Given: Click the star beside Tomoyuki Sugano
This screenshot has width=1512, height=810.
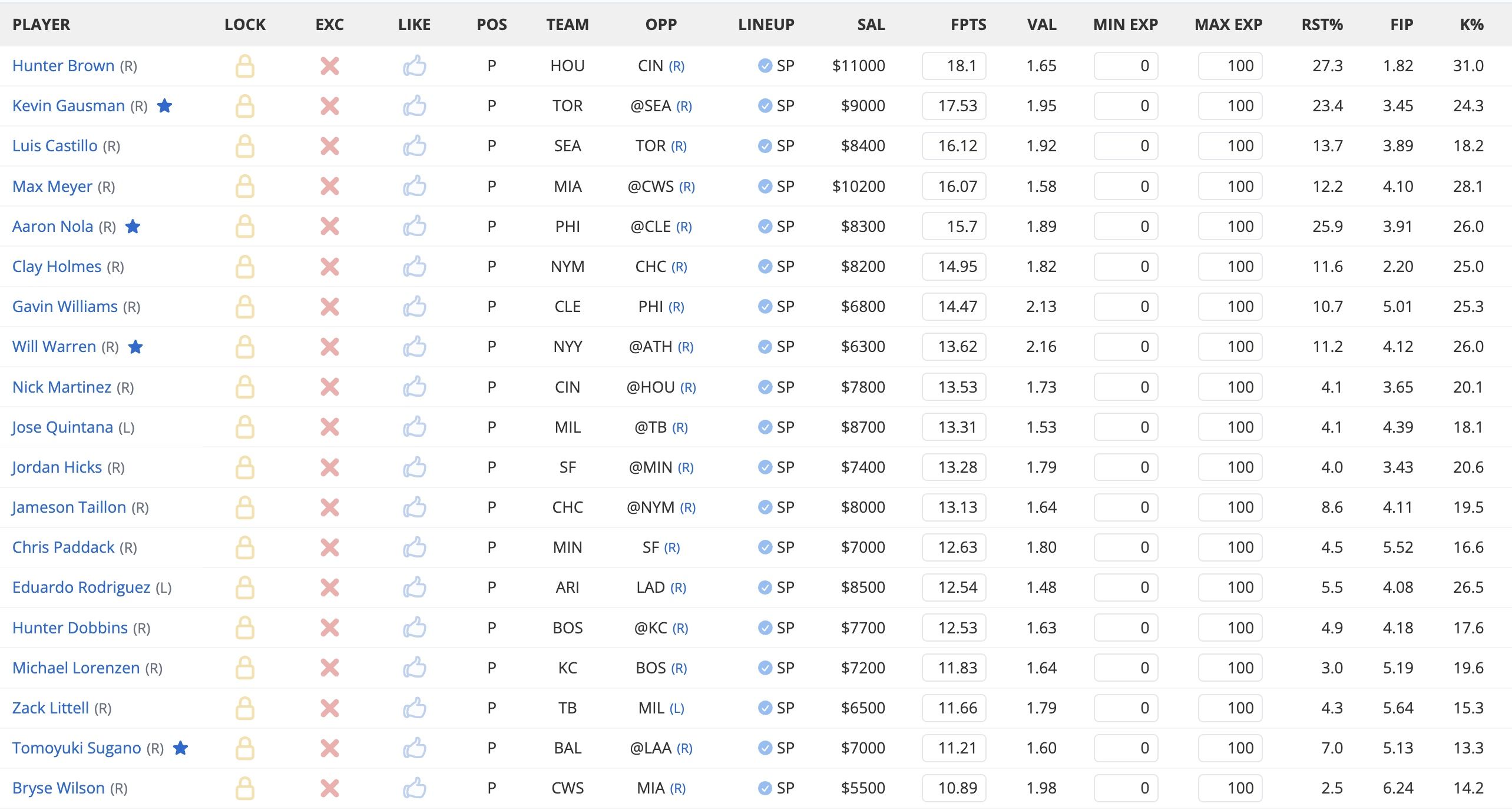Looking at the screenshot, I should coord(181,748).
